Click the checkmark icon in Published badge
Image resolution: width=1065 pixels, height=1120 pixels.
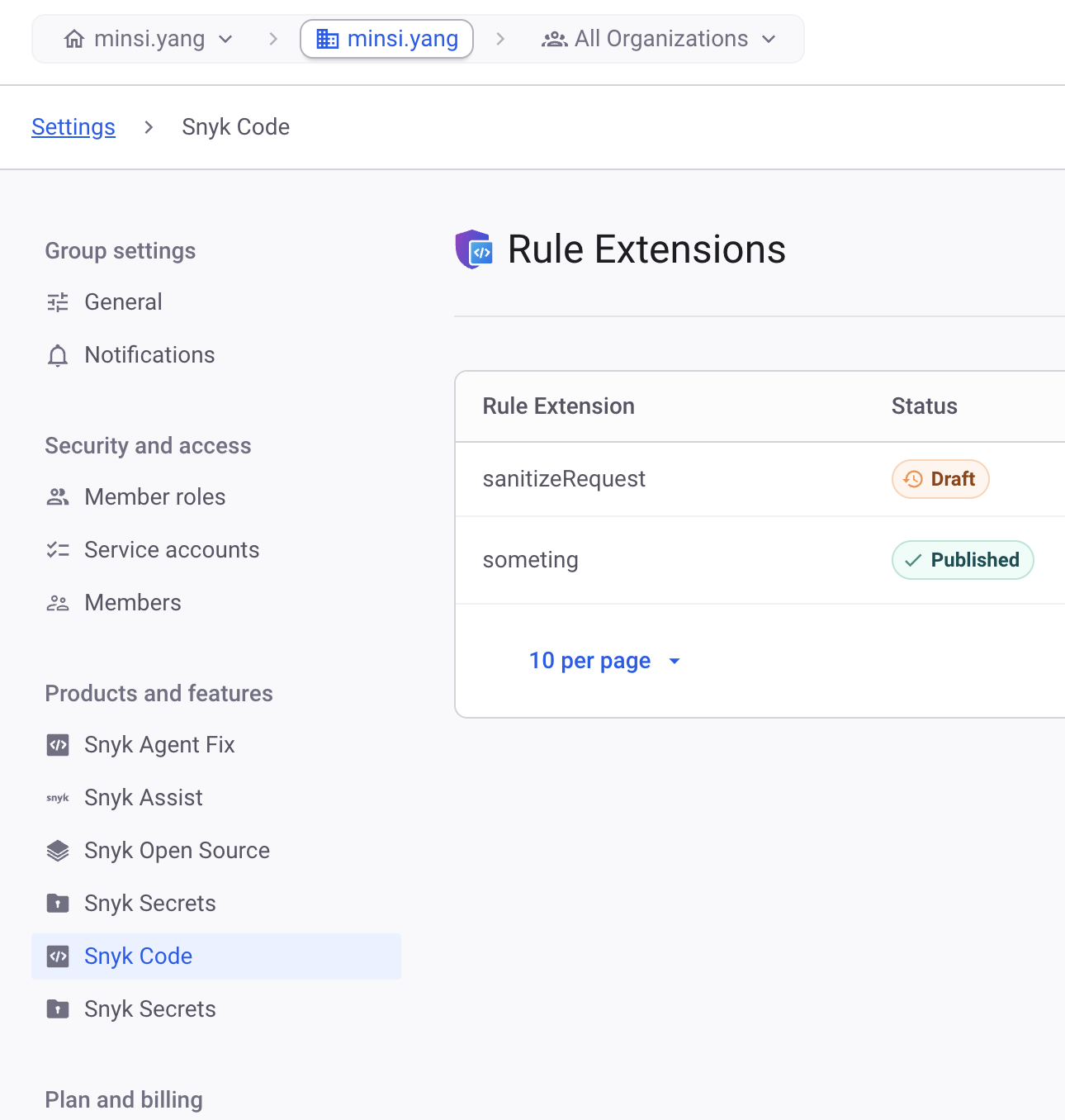click(913, 560)
